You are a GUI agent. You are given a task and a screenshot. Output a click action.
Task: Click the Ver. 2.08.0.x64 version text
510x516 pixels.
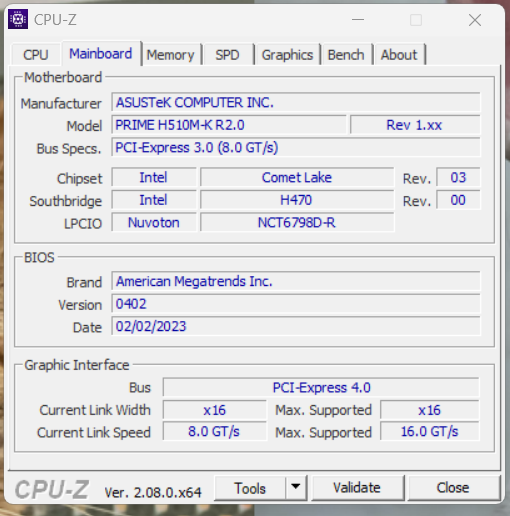pos(153,492)
